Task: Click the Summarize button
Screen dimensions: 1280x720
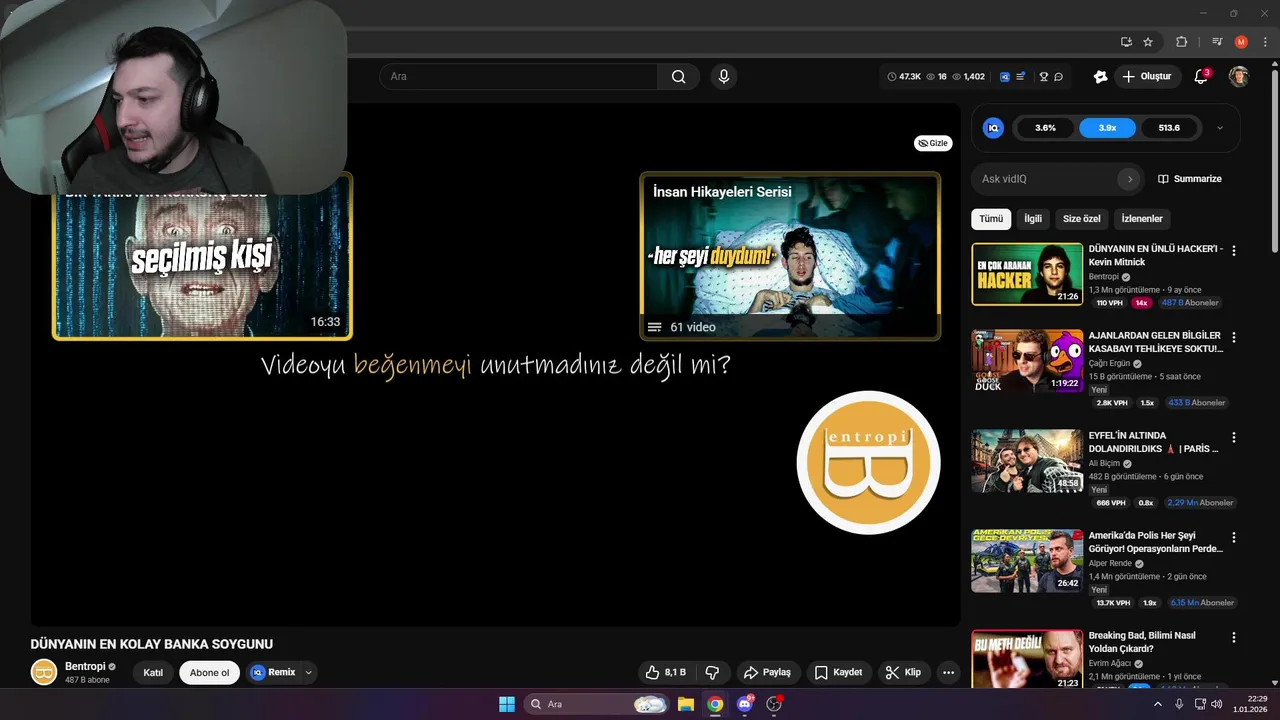Action: point(1190,179)
